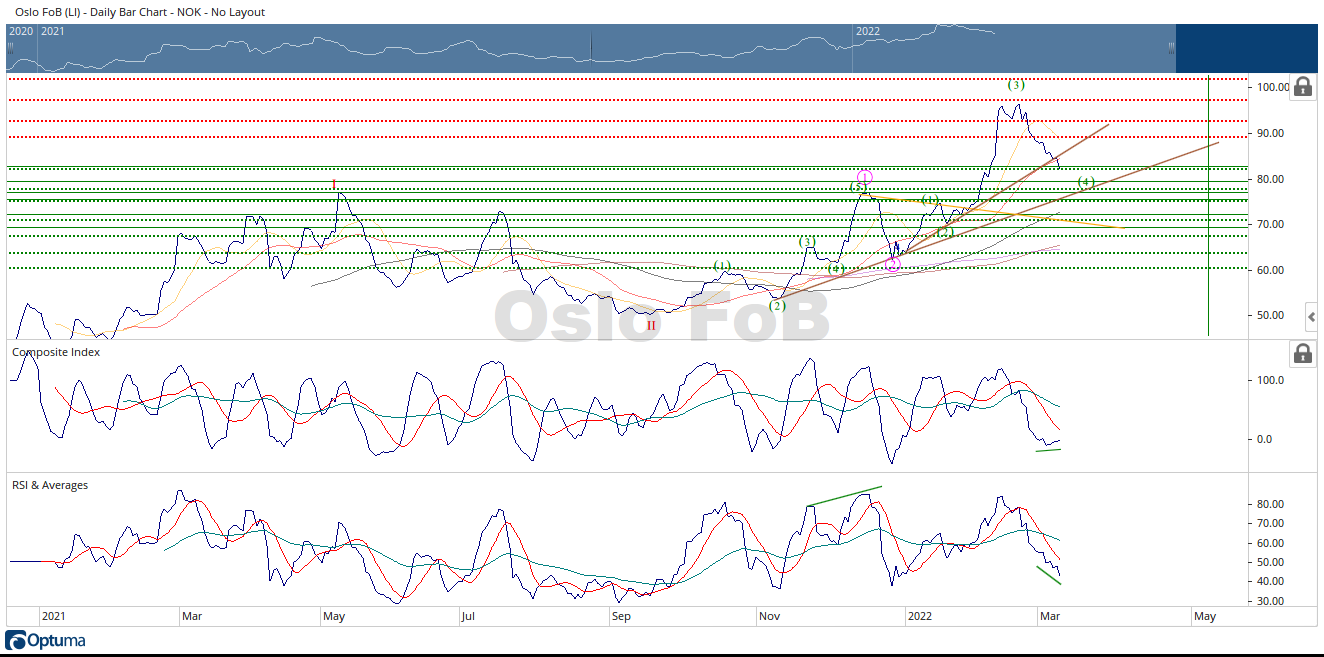Select the falling green line below the latest RSI
The image size is (1324, 657).
tap(1048, 575)
